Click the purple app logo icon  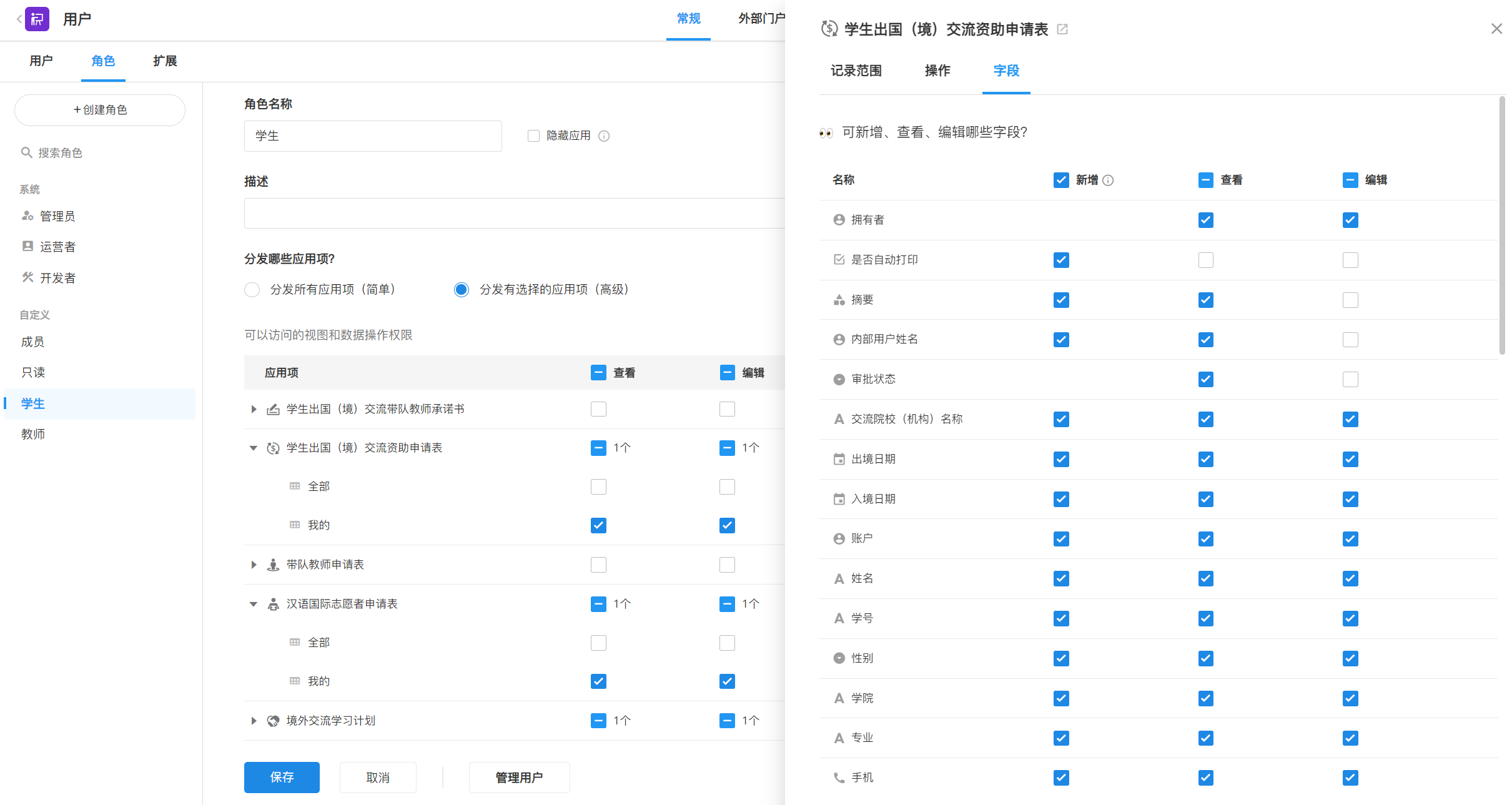click(37, 19)
